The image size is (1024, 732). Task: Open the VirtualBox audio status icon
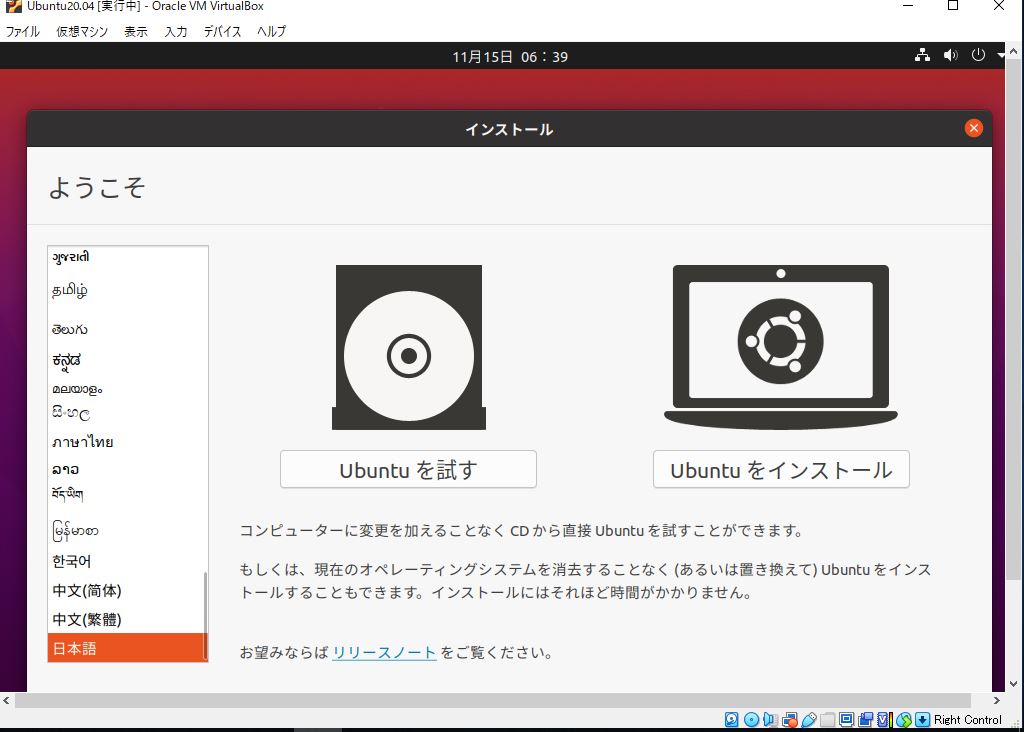[770, 720]
